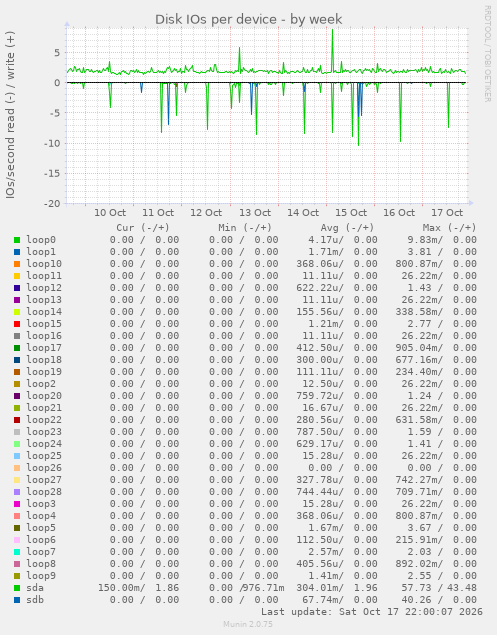
Task: Click the '10 Oct' x-axis label
Action: (110, 213)
